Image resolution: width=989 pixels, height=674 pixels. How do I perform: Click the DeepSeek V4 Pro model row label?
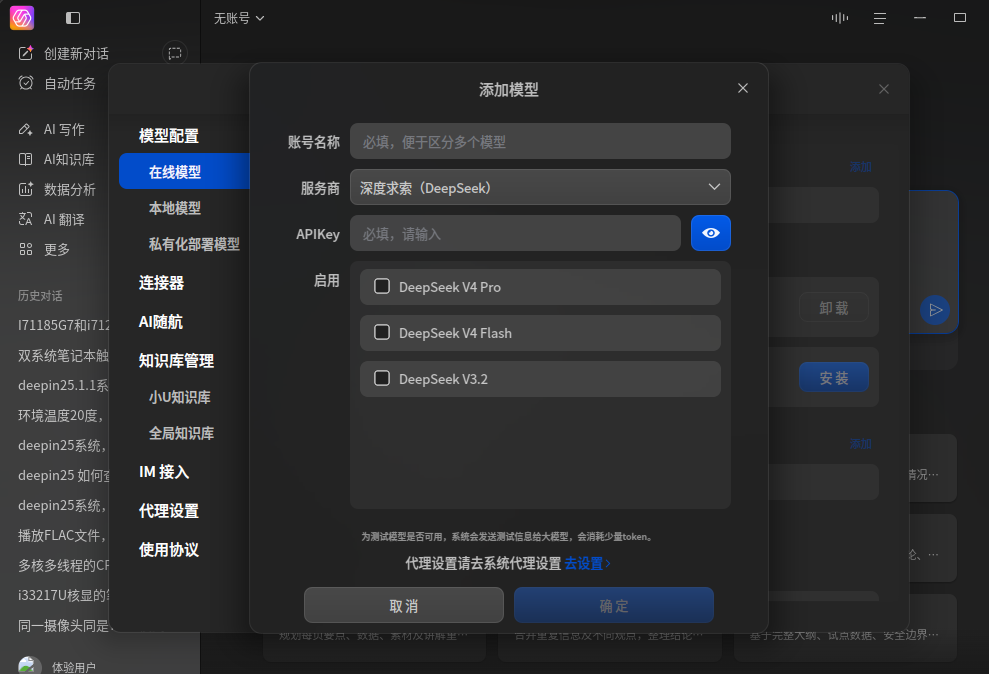[450, 287]
